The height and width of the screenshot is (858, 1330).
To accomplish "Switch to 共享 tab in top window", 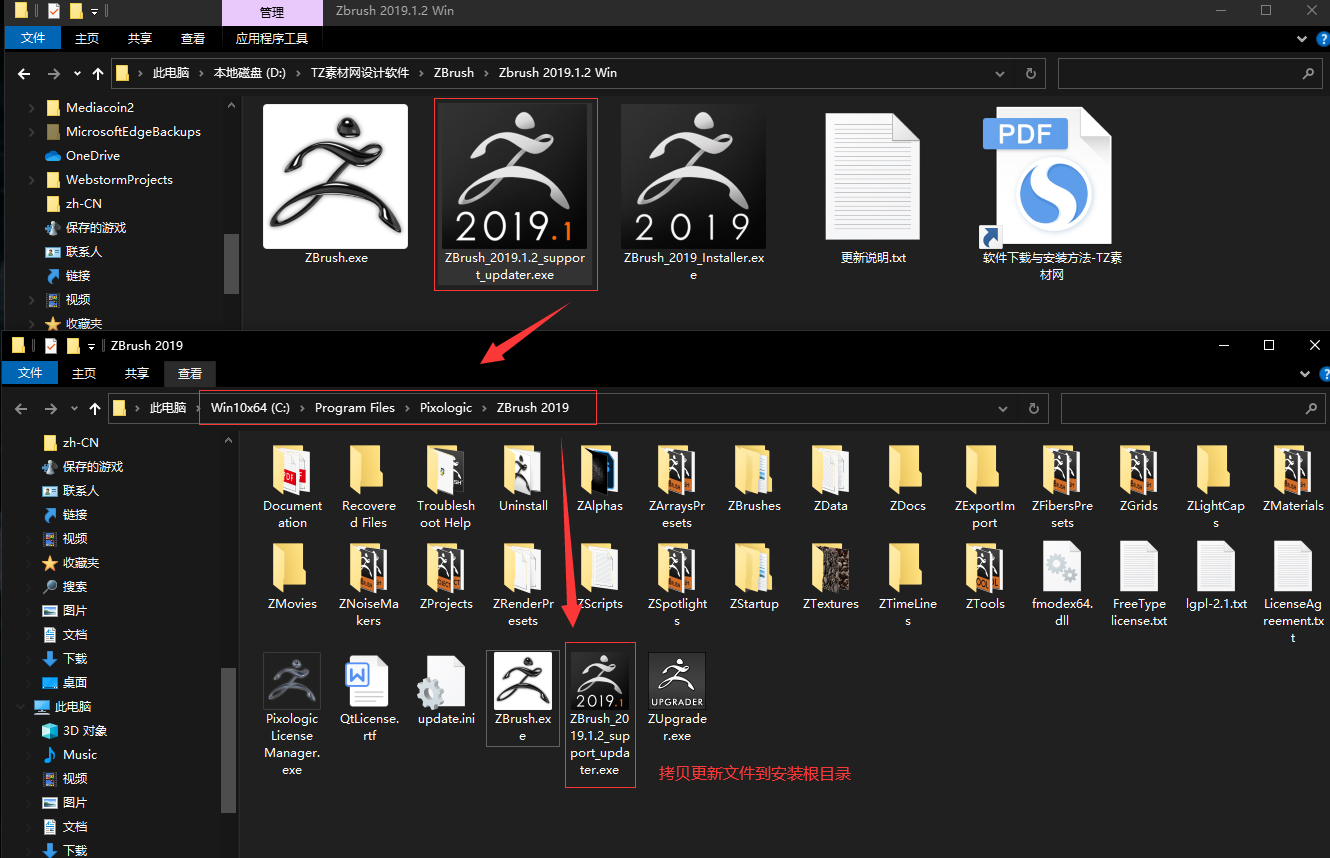I will [140, 38].
